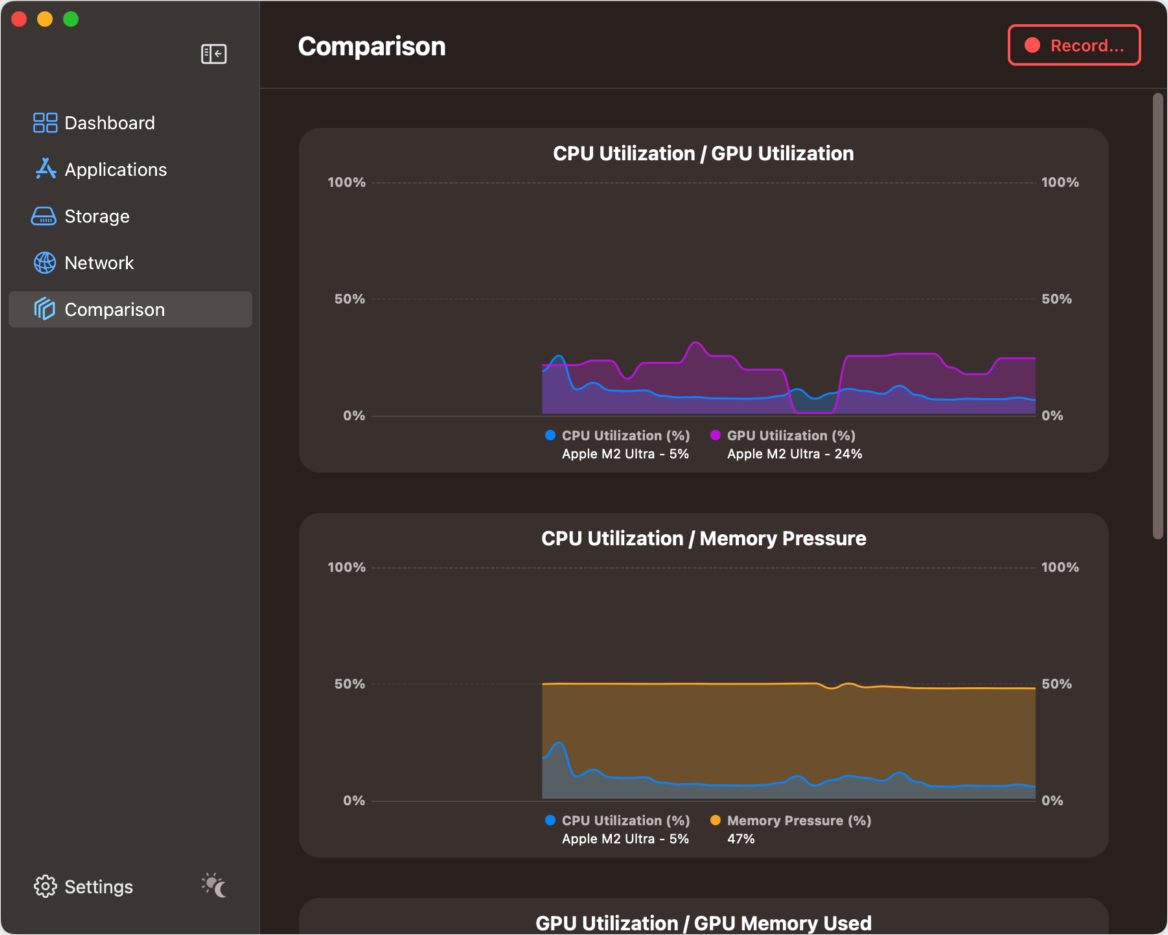Click "Memory Pressure (%)" legend label
1168x935 pixels.
(799, 820)
